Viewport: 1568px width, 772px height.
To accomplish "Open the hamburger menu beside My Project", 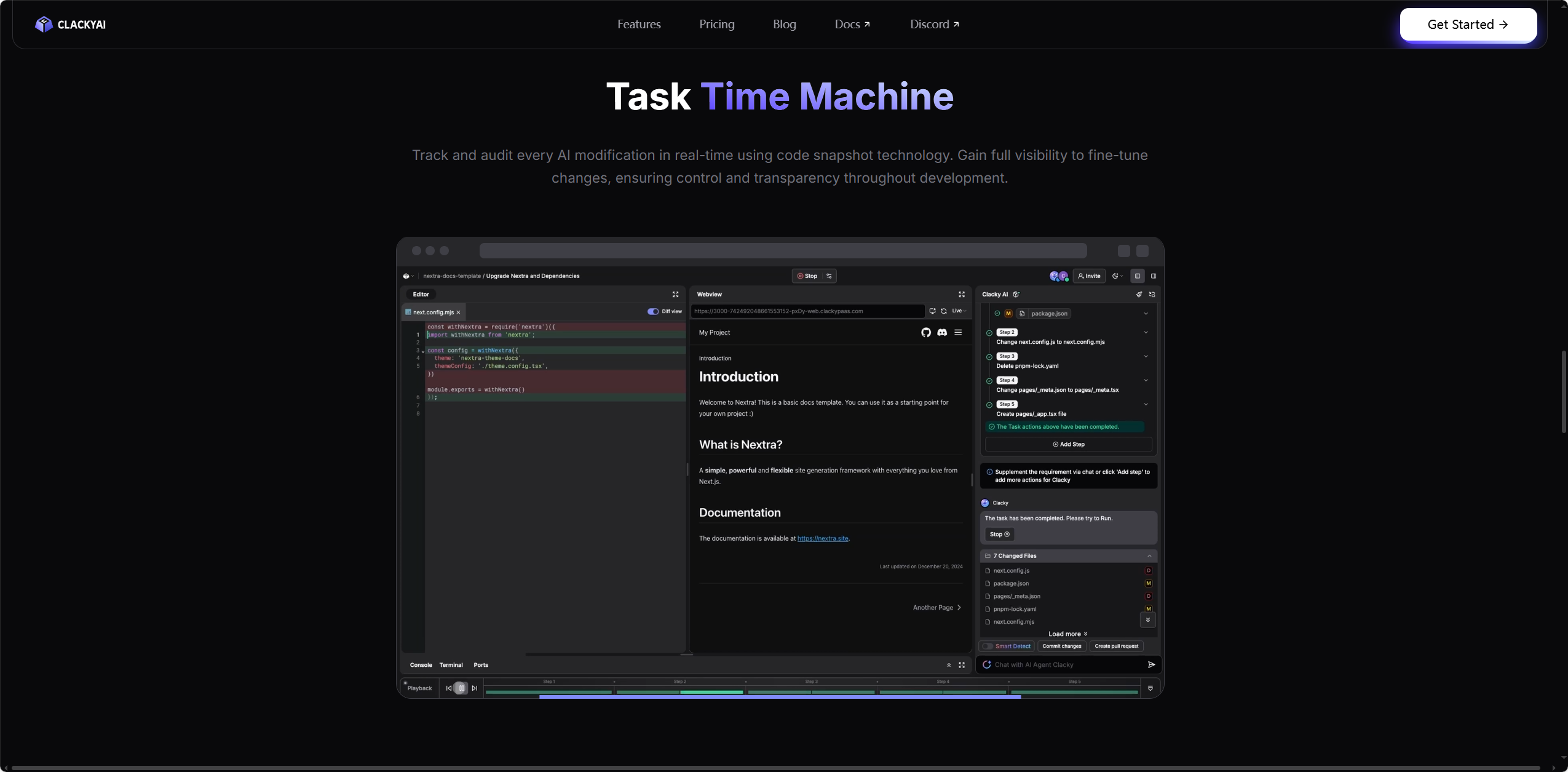I will (x=958, y=332).
